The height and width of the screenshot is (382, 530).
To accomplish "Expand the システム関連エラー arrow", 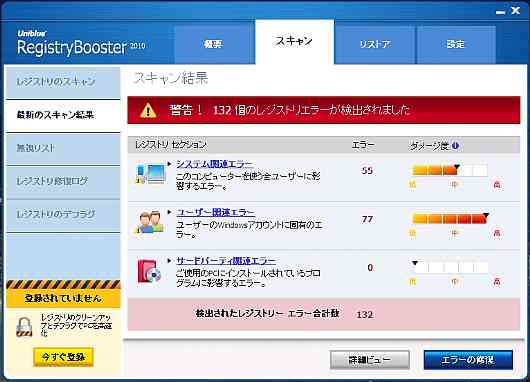I will [169, 164].
